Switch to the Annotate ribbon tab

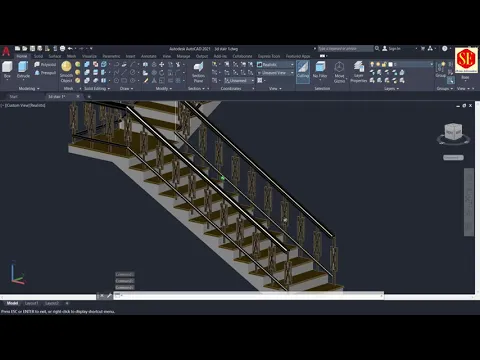(x=149, y=56)
